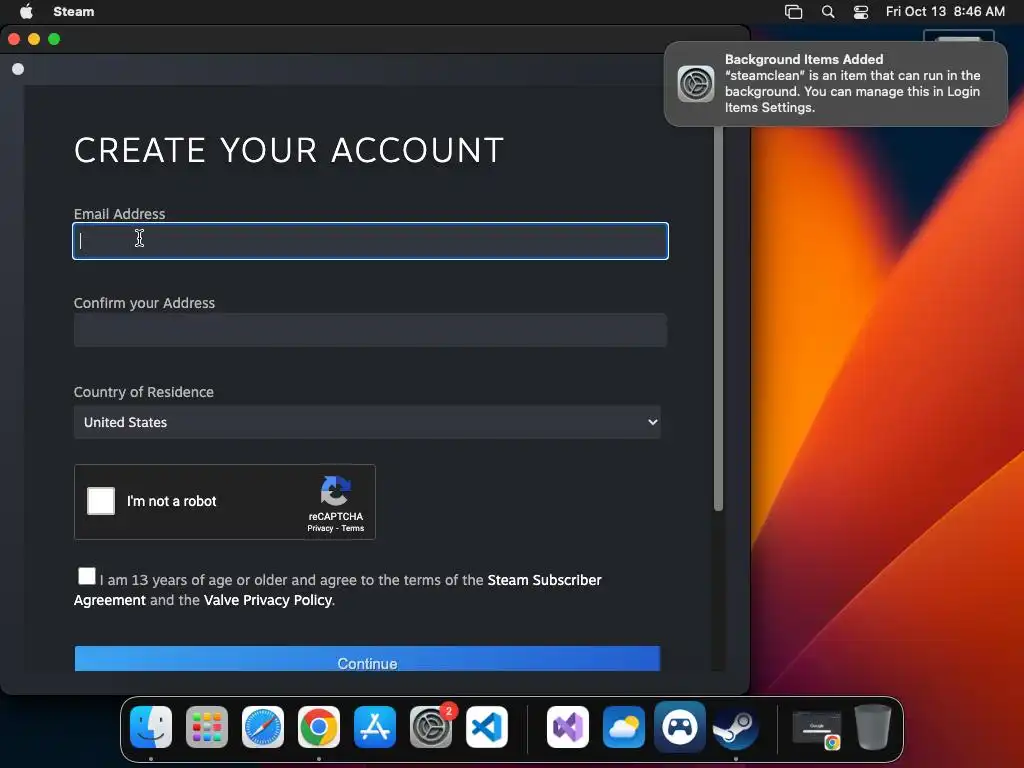Open Control Center in menu bar

pos(861,11)
